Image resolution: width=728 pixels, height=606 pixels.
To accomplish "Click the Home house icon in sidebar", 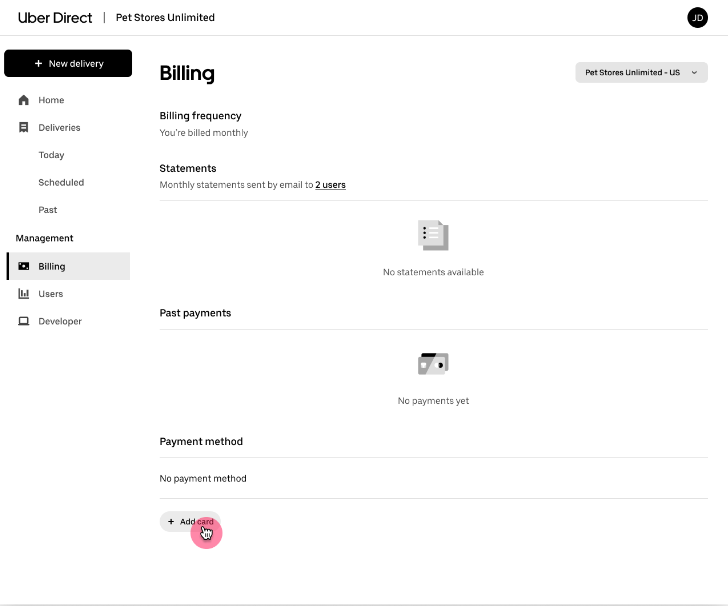I will coord(24,100).
